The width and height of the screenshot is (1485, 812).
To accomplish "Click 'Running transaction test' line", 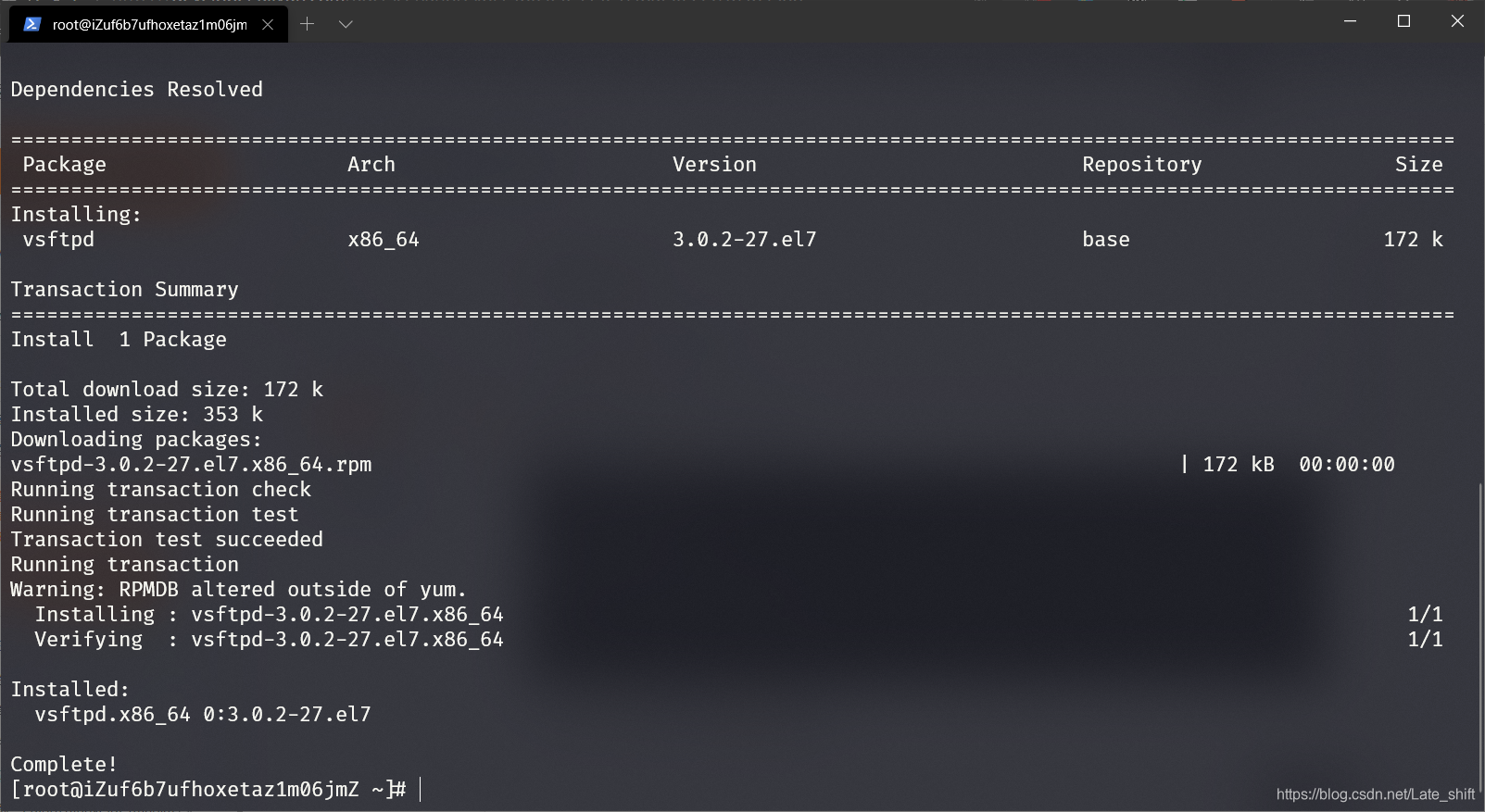I will pos(155,515).
